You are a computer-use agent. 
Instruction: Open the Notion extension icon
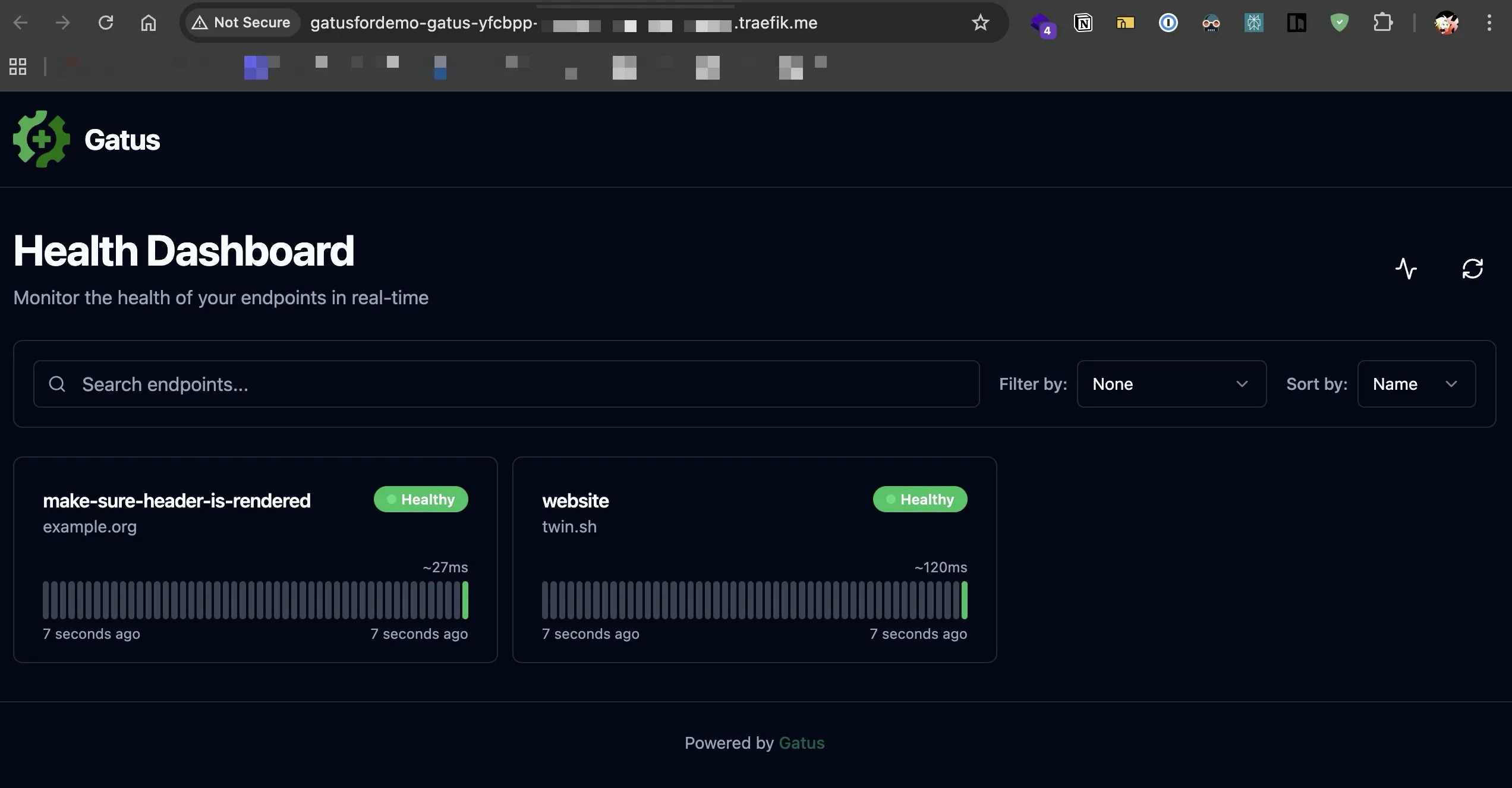1083,23
